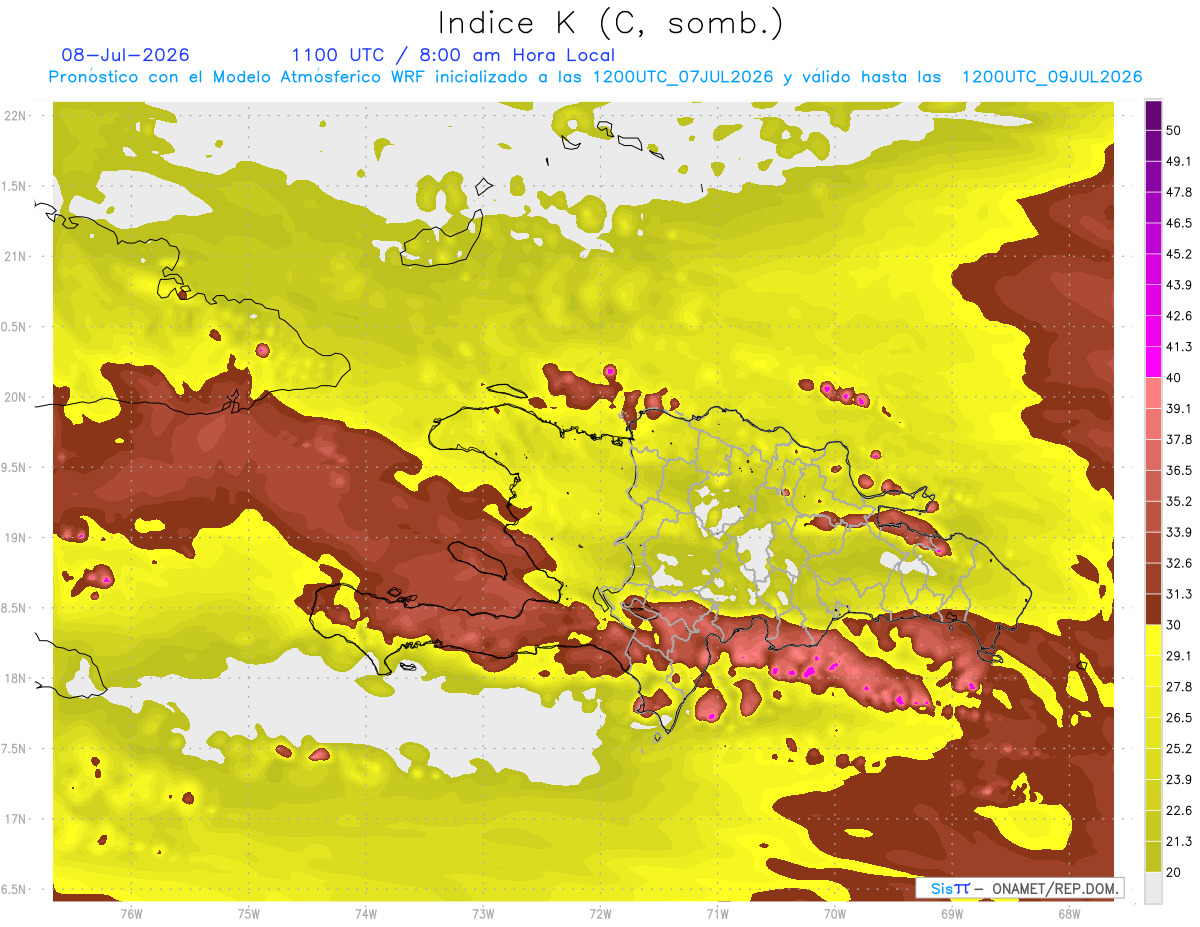Click the legend value '37.8'

tap(1178, 440)
